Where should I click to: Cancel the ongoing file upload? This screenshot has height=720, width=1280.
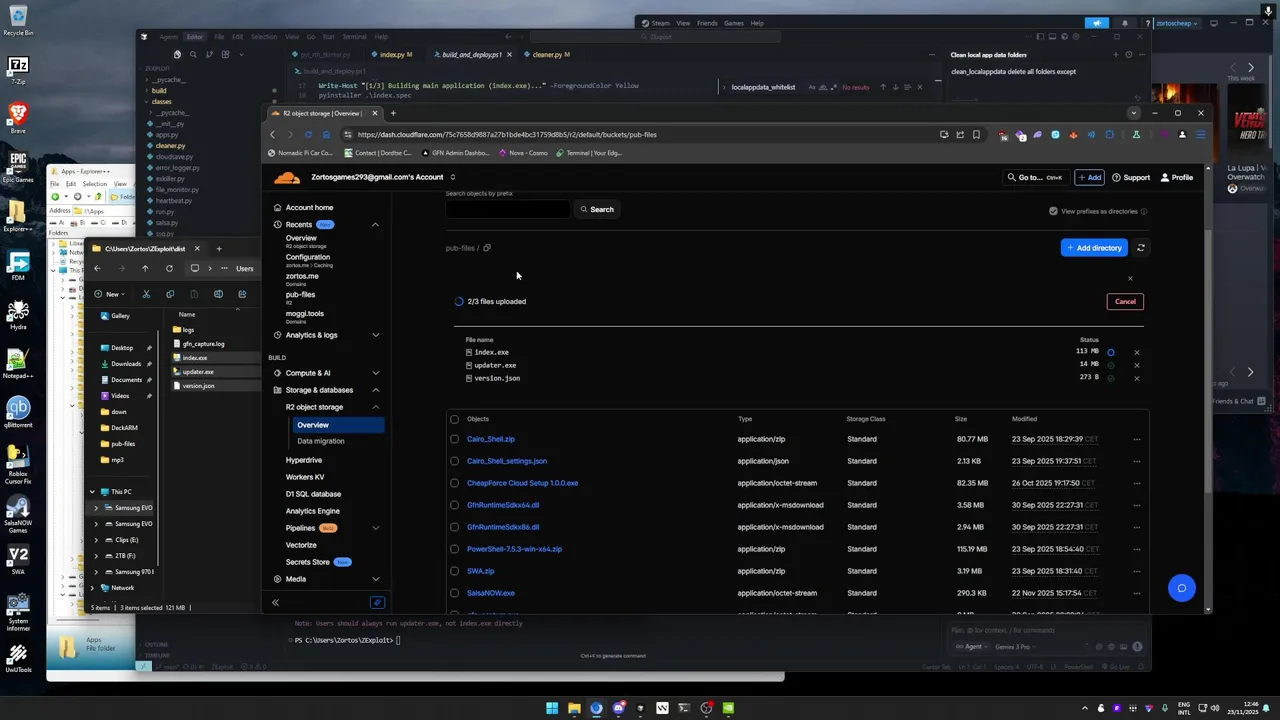(x=1125, y=302)
